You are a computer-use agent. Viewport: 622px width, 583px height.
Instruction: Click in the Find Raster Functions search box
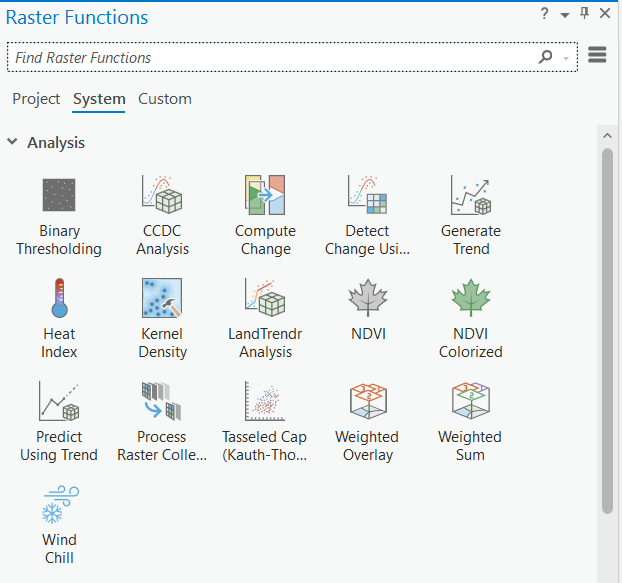[x=270, y=58]
